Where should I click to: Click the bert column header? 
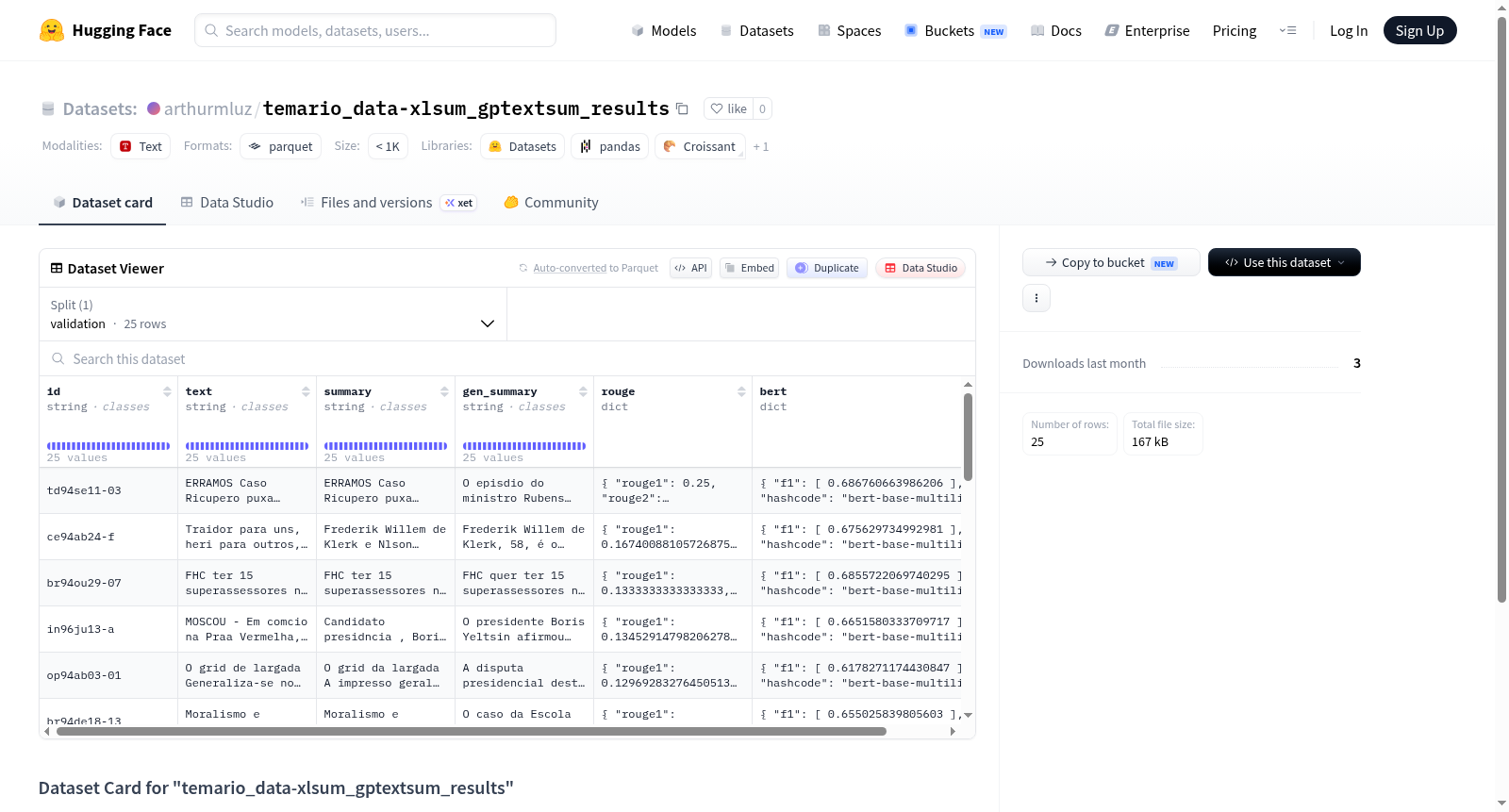(x=772, y=391)
